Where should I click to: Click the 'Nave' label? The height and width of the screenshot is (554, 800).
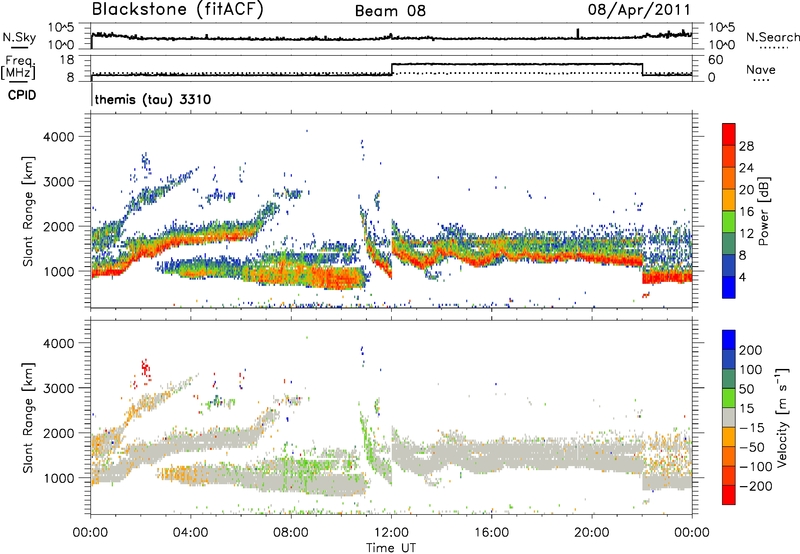click(761, 69)
